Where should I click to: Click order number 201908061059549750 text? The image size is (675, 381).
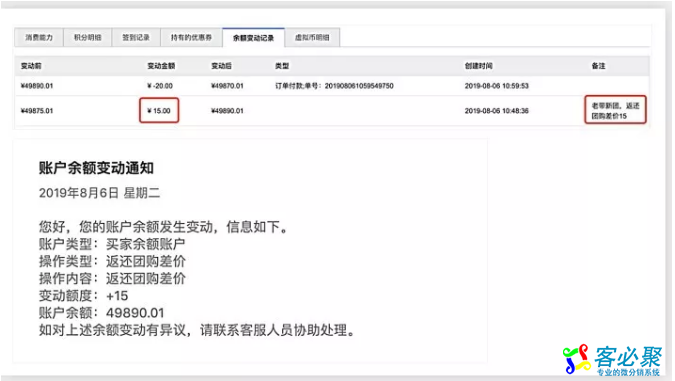click(x=359, y=86)
